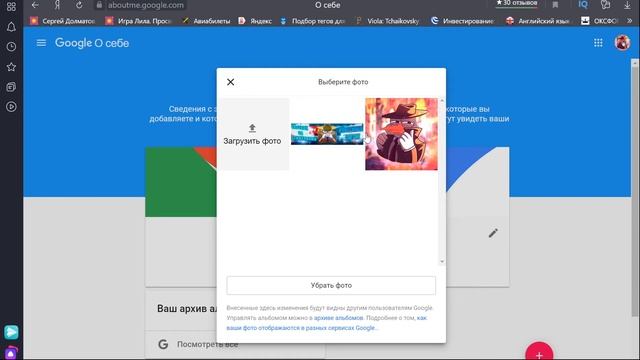Open the ОКСФОРД bookmark

tap(600, 21)
